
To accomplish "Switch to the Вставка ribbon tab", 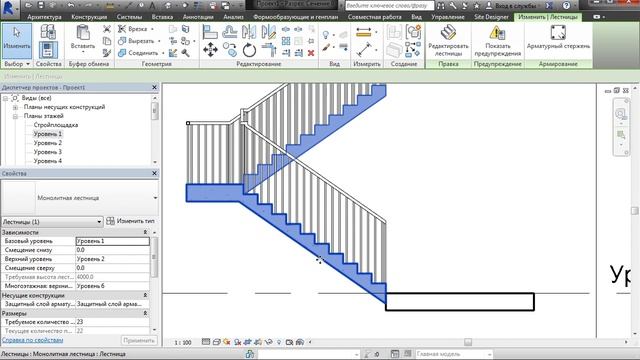I will [162, 17].
